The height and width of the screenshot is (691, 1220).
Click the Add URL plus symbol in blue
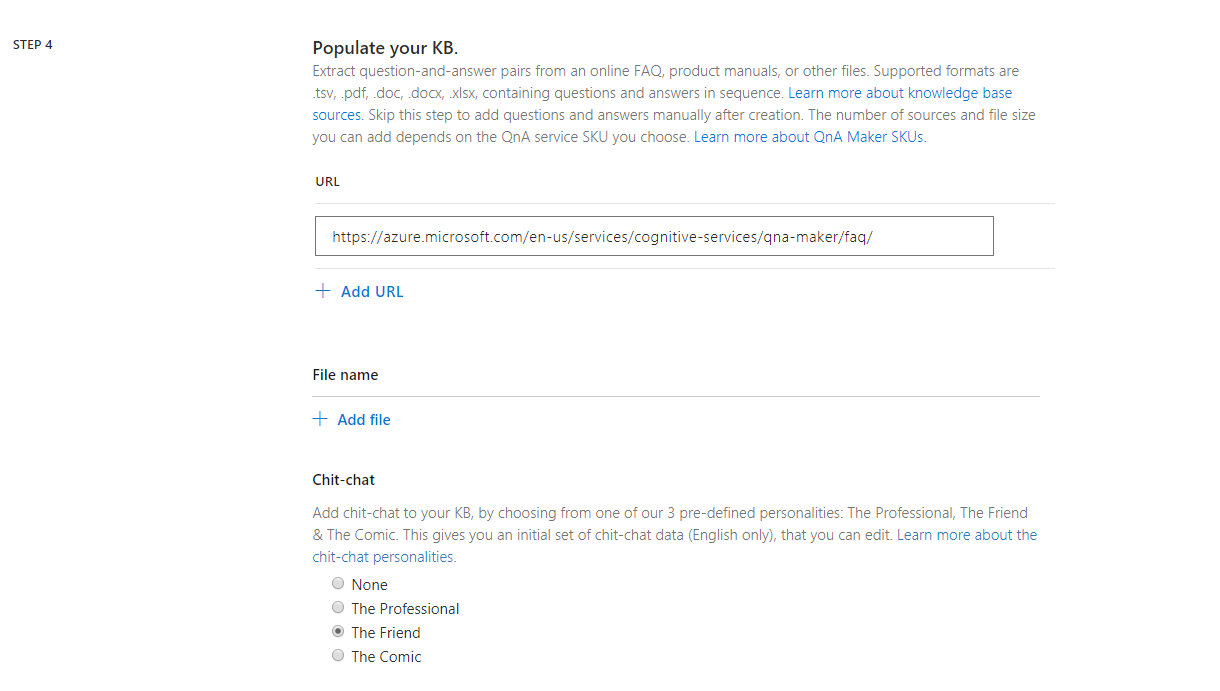coord(322,290)
